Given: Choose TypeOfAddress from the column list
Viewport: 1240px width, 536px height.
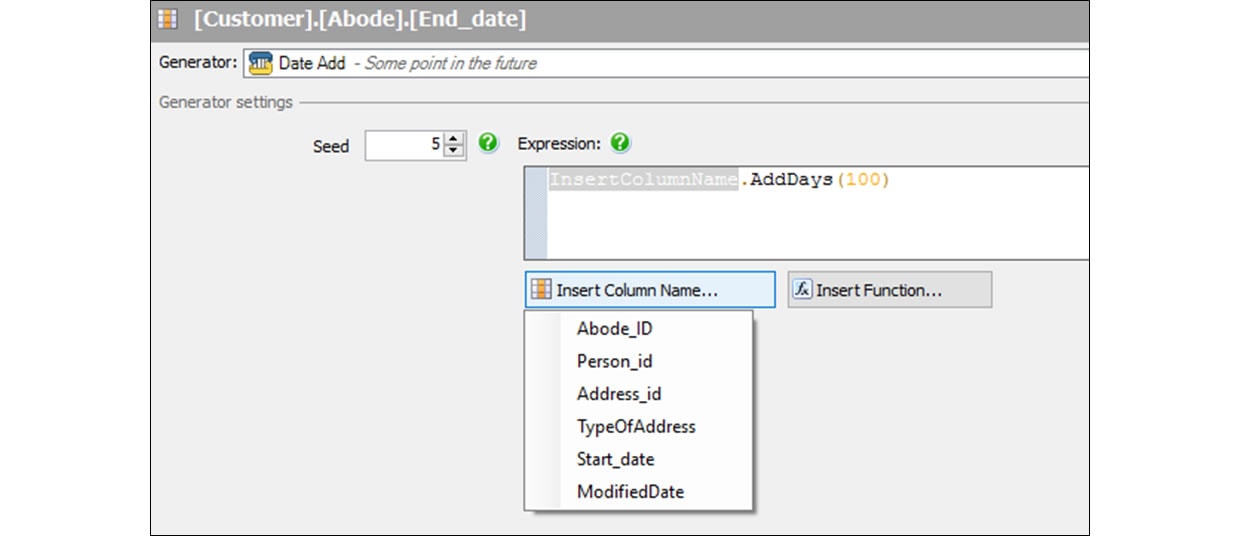Looking at the screenshot, I should pos(638,426).
